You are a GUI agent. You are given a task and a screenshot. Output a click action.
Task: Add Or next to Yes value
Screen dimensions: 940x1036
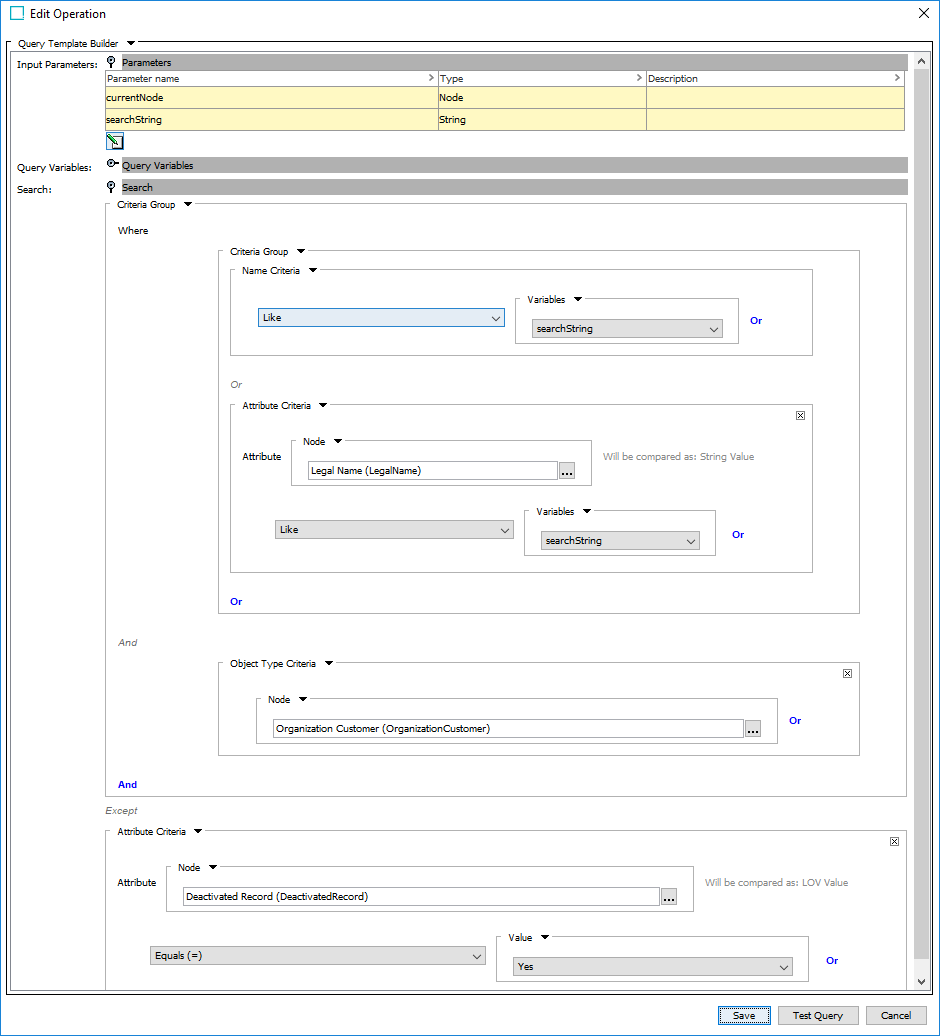(832, 961)
